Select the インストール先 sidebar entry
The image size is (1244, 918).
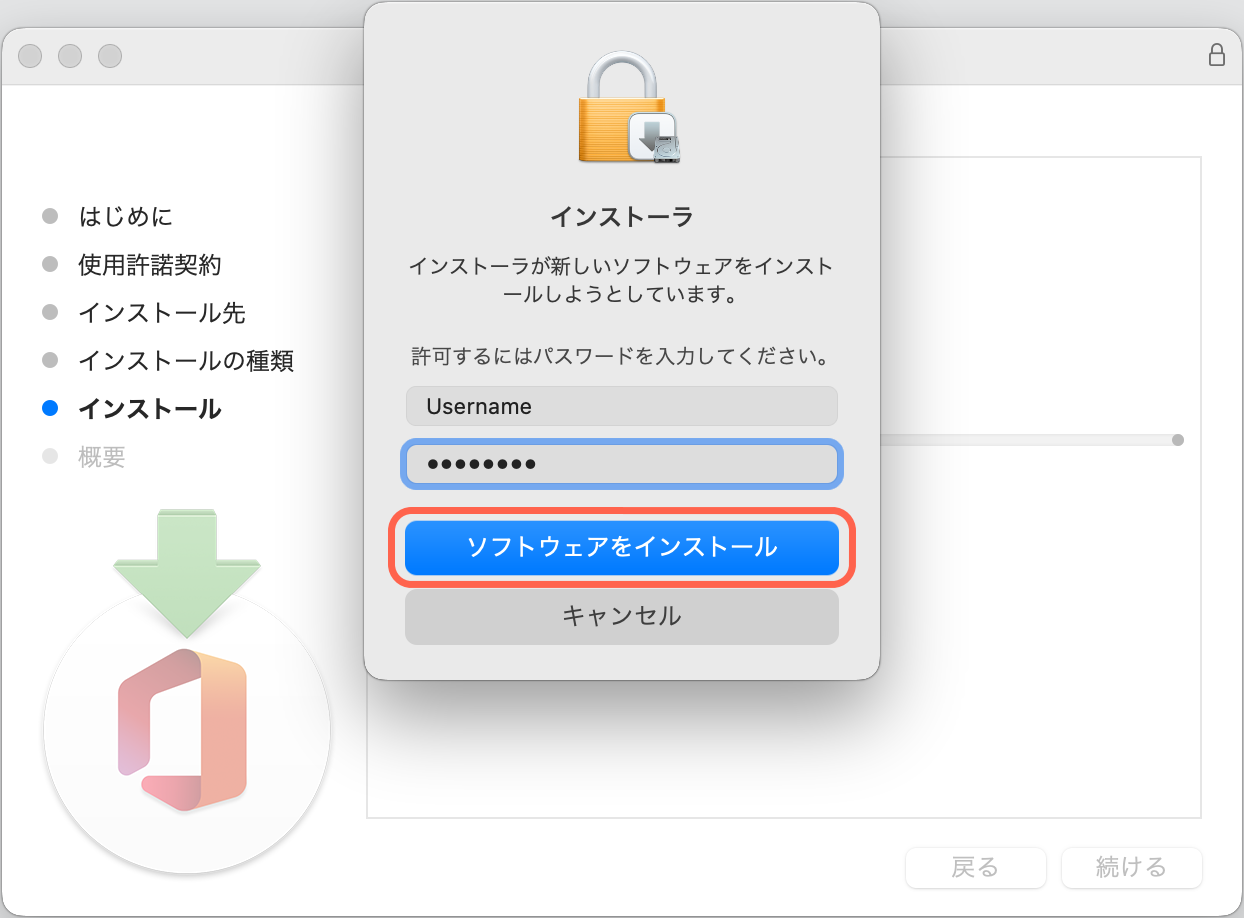point(160,312)
